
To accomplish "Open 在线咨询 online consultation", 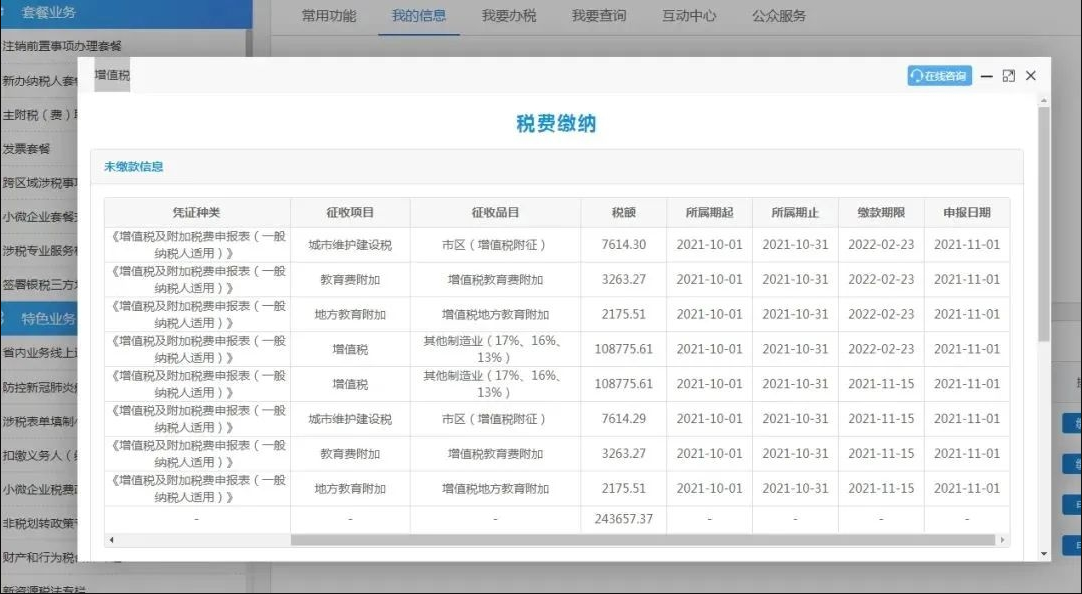I will pyautogui.click(x=939, y=76).
